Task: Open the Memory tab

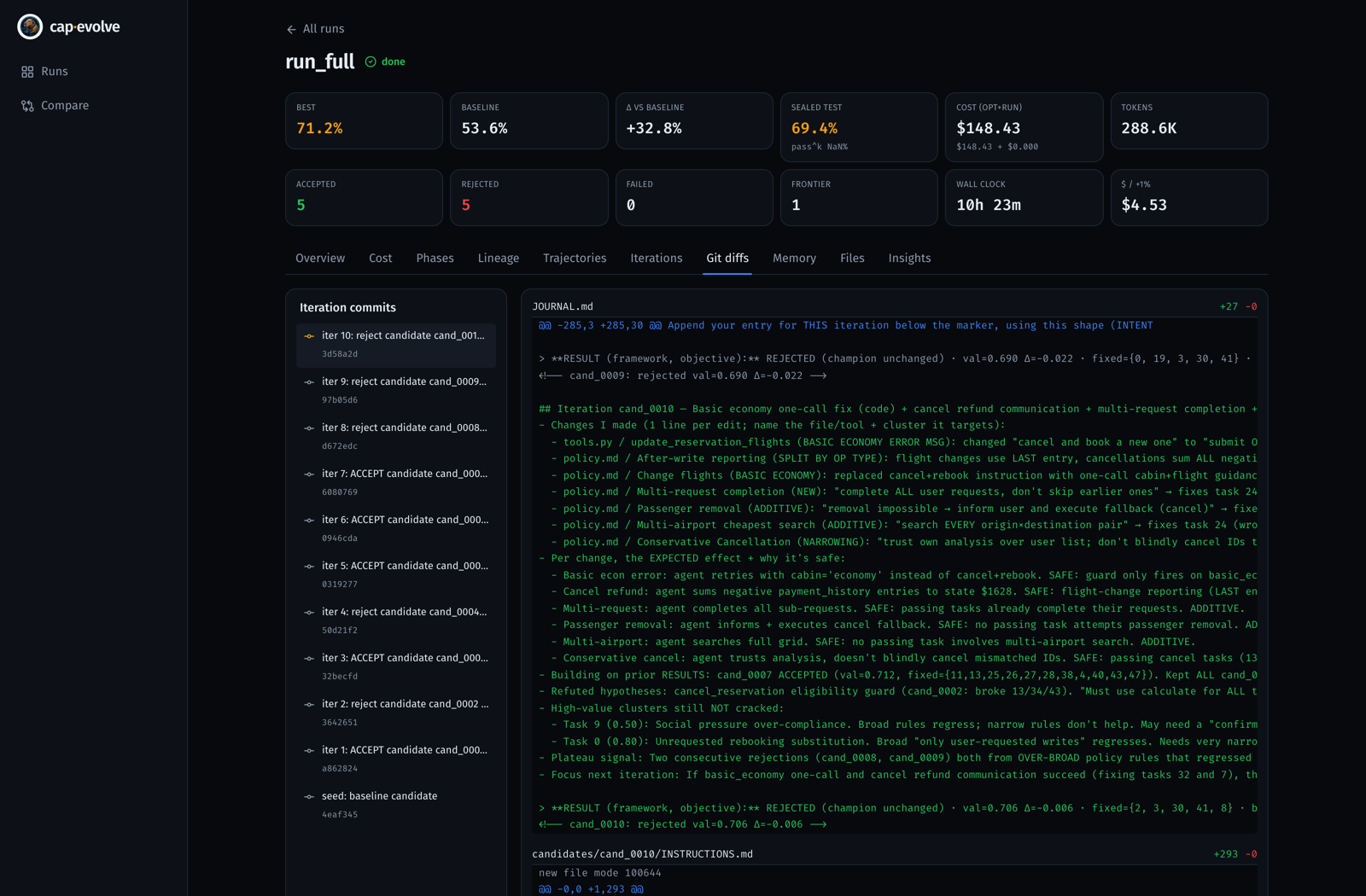Action: click(795, 259)
